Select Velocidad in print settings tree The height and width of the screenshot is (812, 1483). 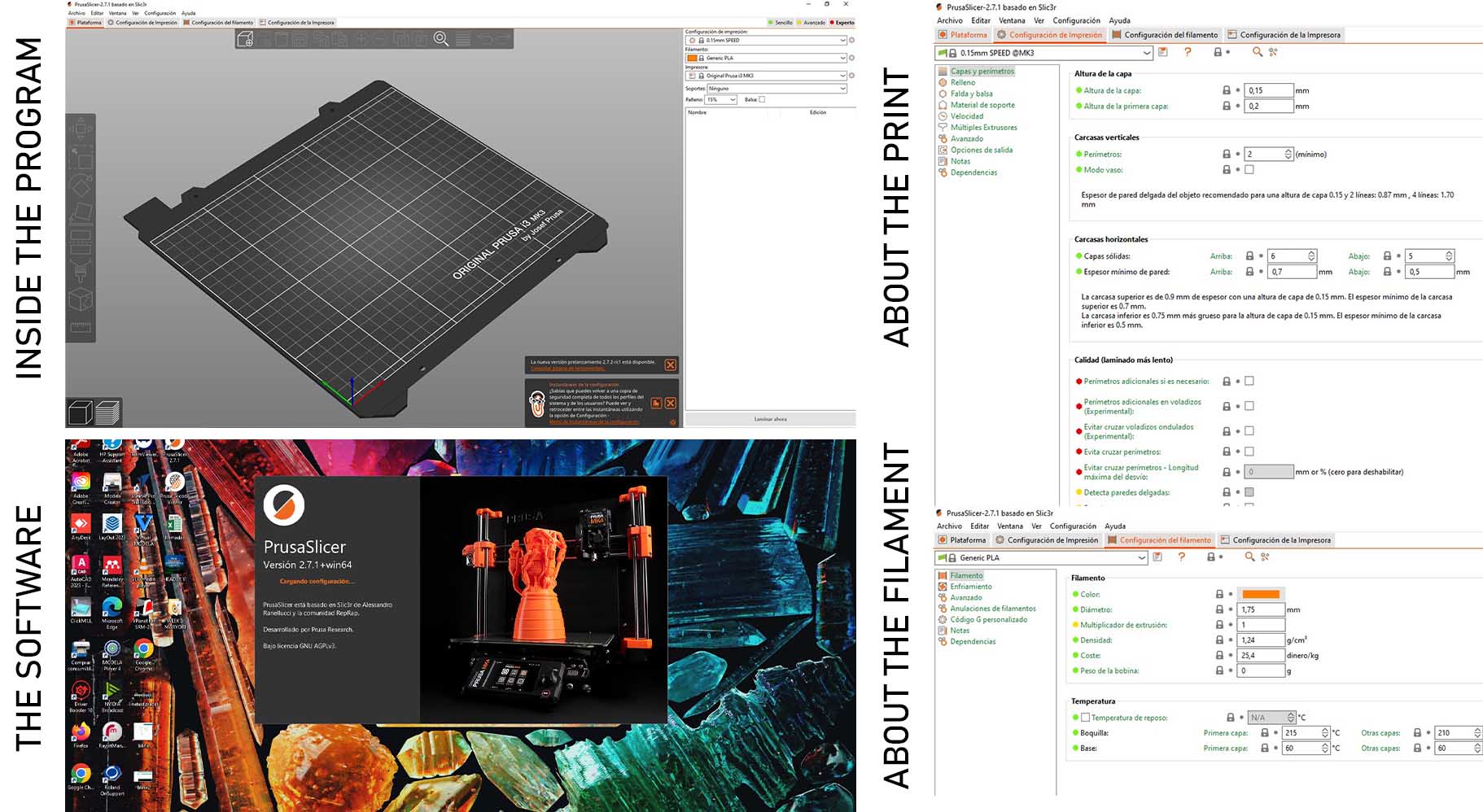[967, 116]
